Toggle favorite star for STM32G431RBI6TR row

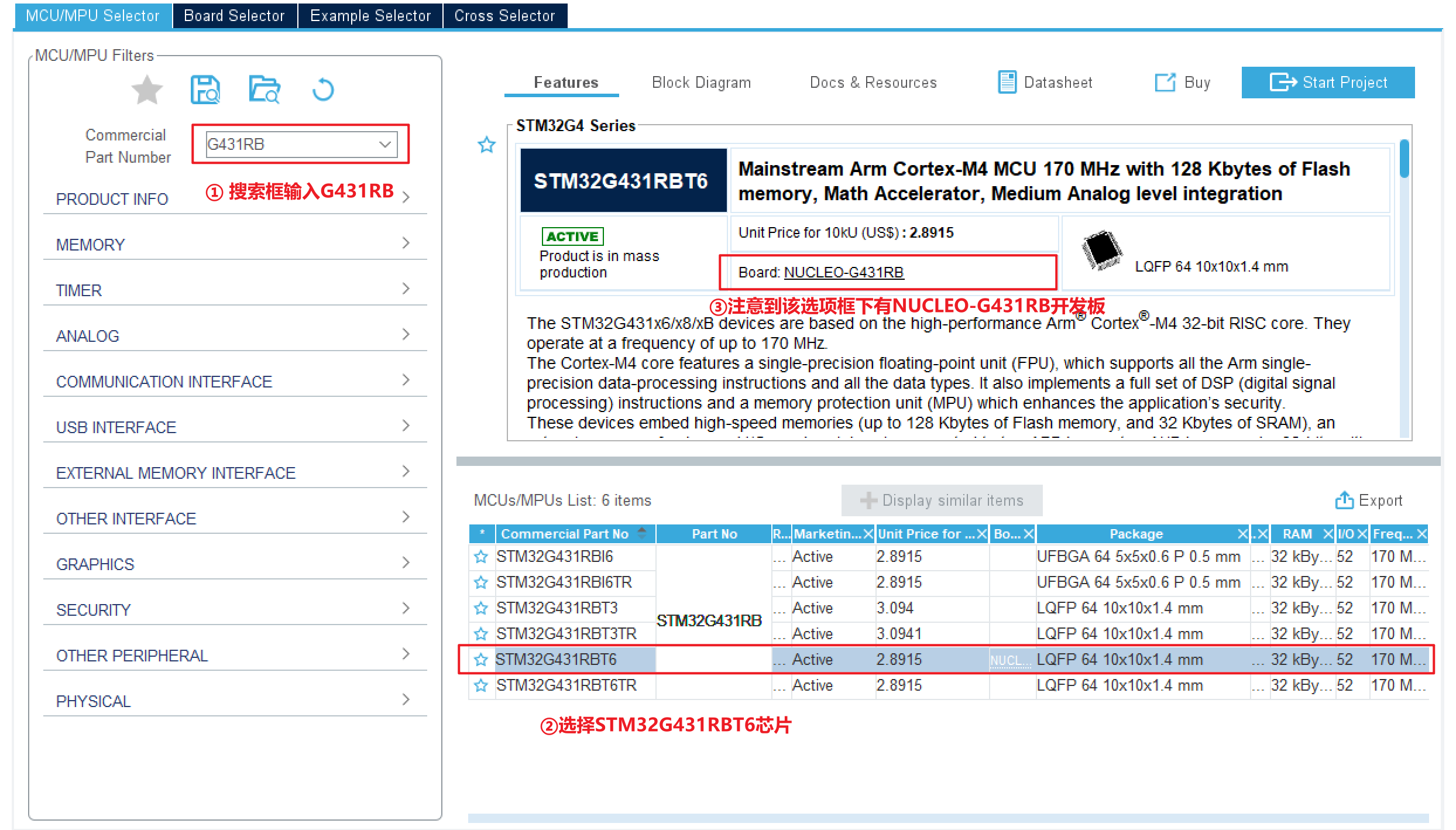click(481, 582)
